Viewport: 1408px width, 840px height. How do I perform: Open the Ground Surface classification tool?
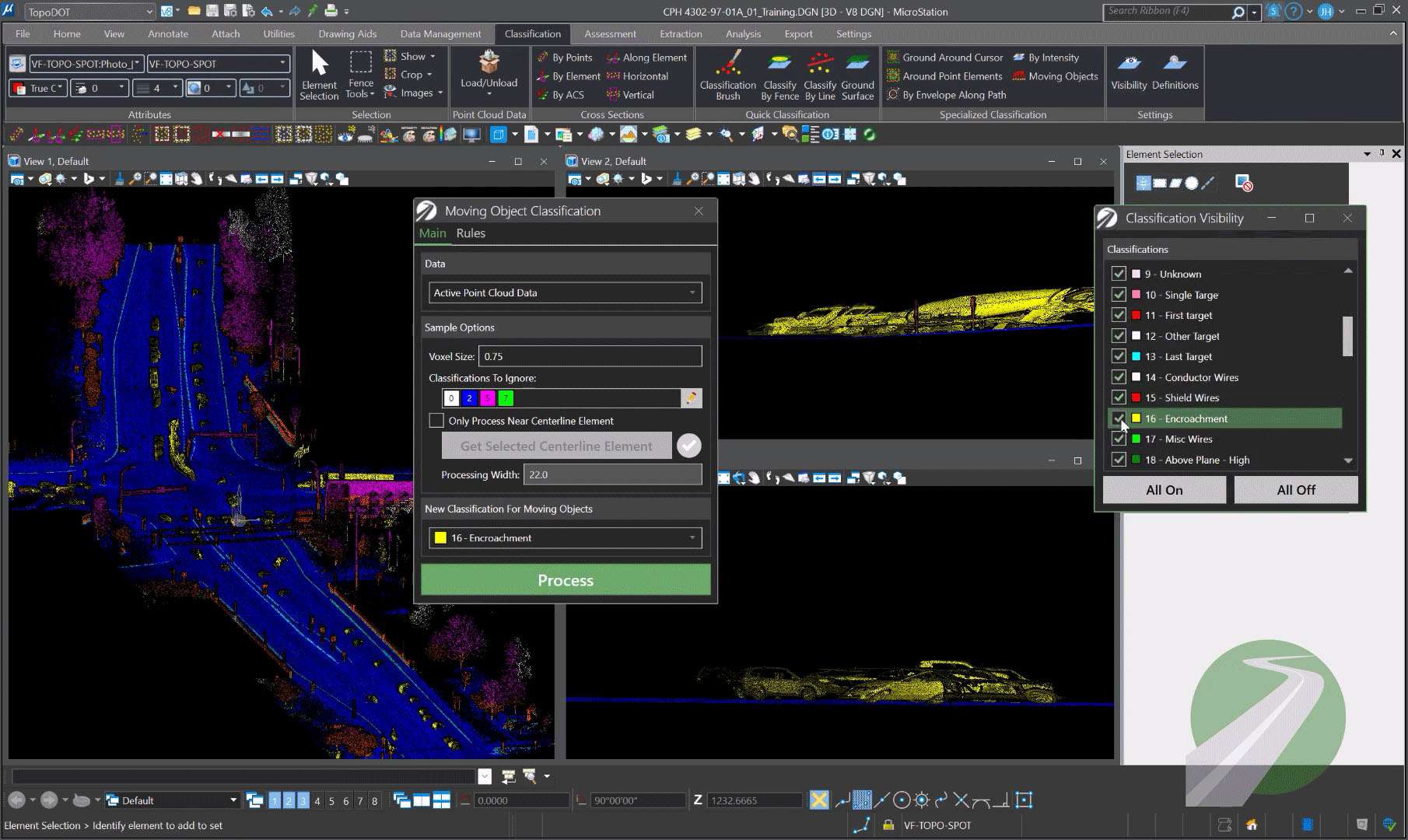click(x=857, y=75)
